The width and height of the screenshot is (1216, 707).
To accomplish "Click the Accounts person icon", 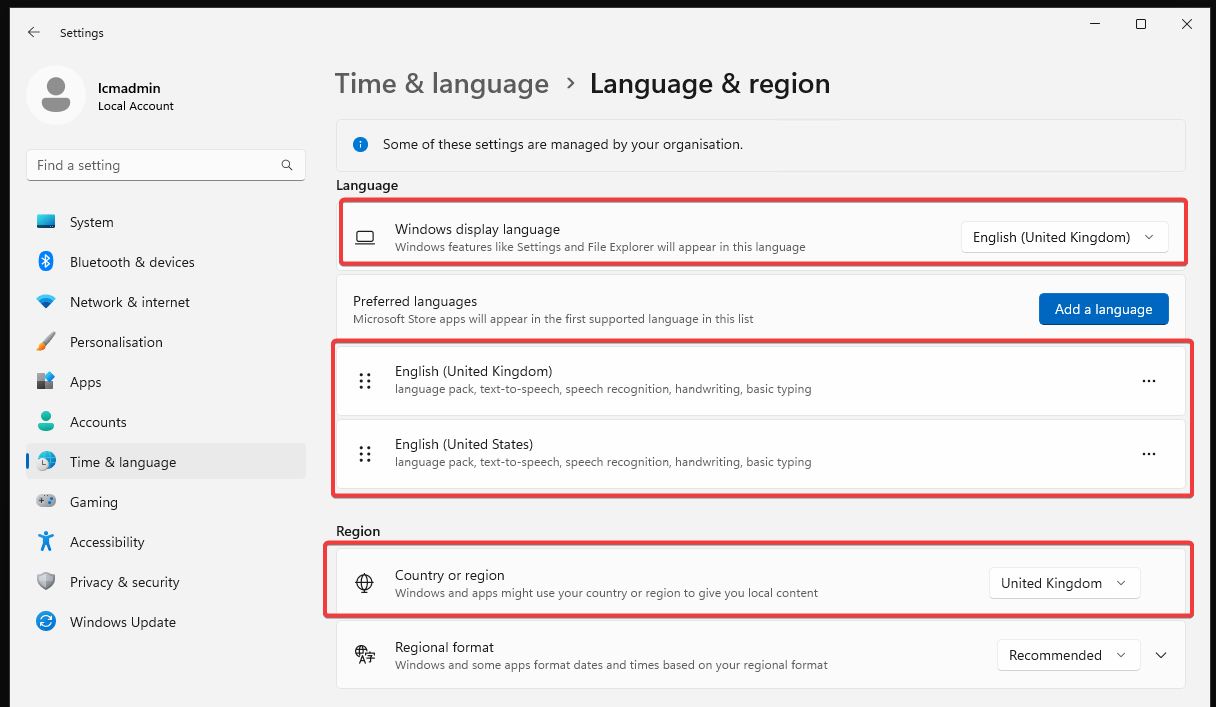I will pos(46,422).
